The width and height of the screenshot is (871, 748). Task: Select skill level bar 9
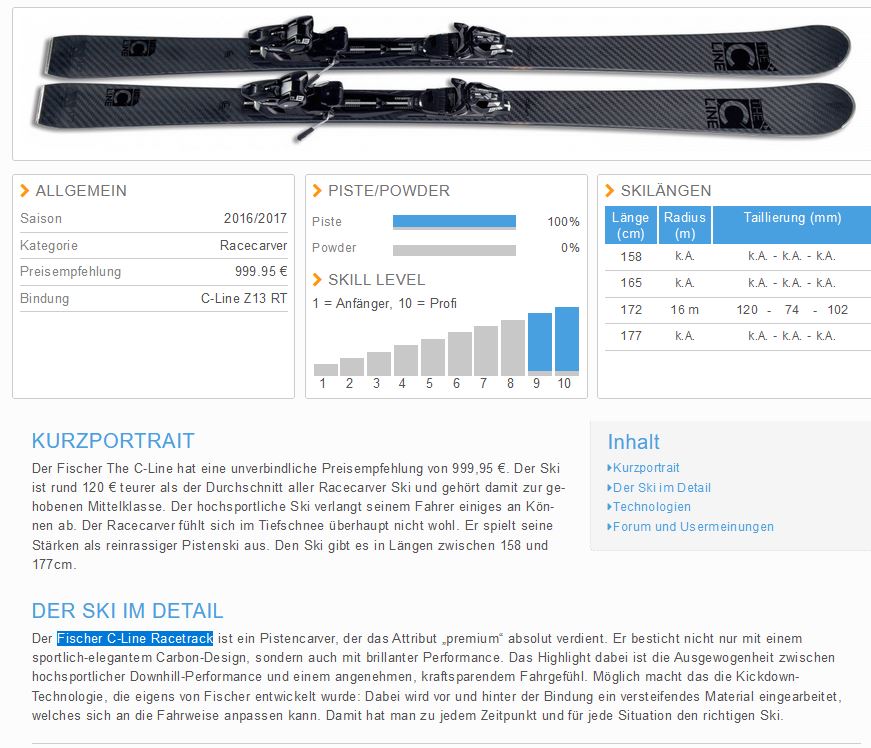[540, 343]
